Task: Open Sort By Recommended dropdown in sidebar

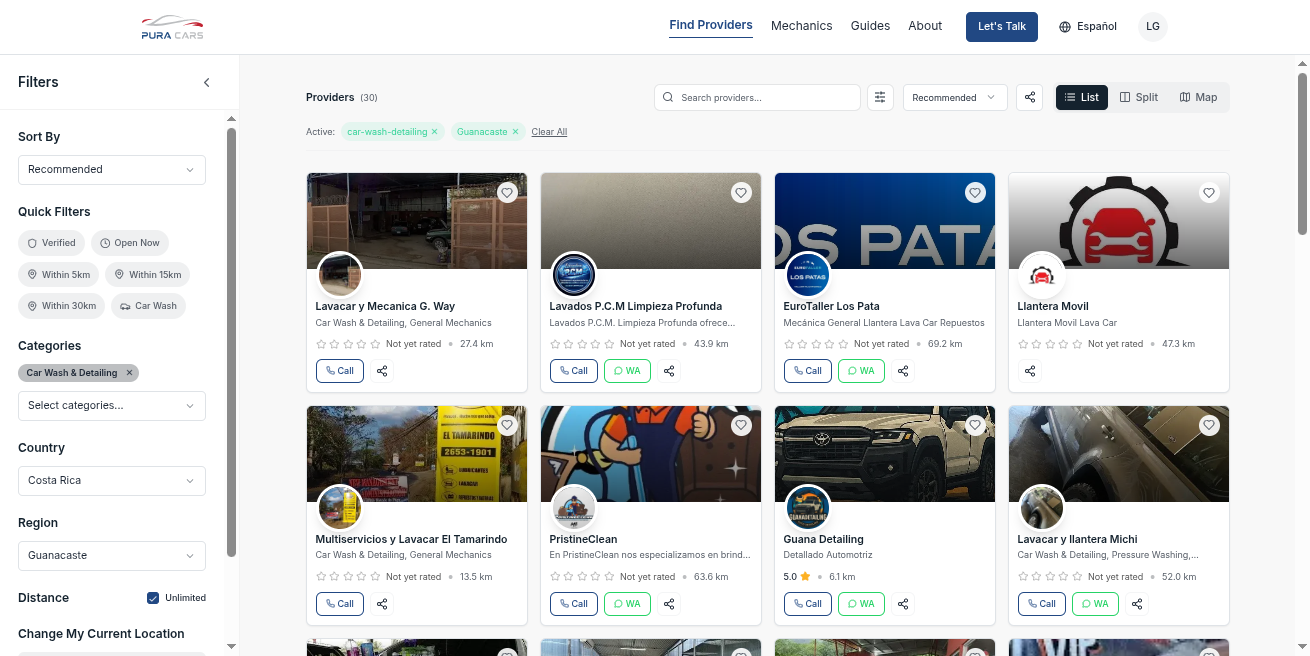Action: tap(112, 170)
